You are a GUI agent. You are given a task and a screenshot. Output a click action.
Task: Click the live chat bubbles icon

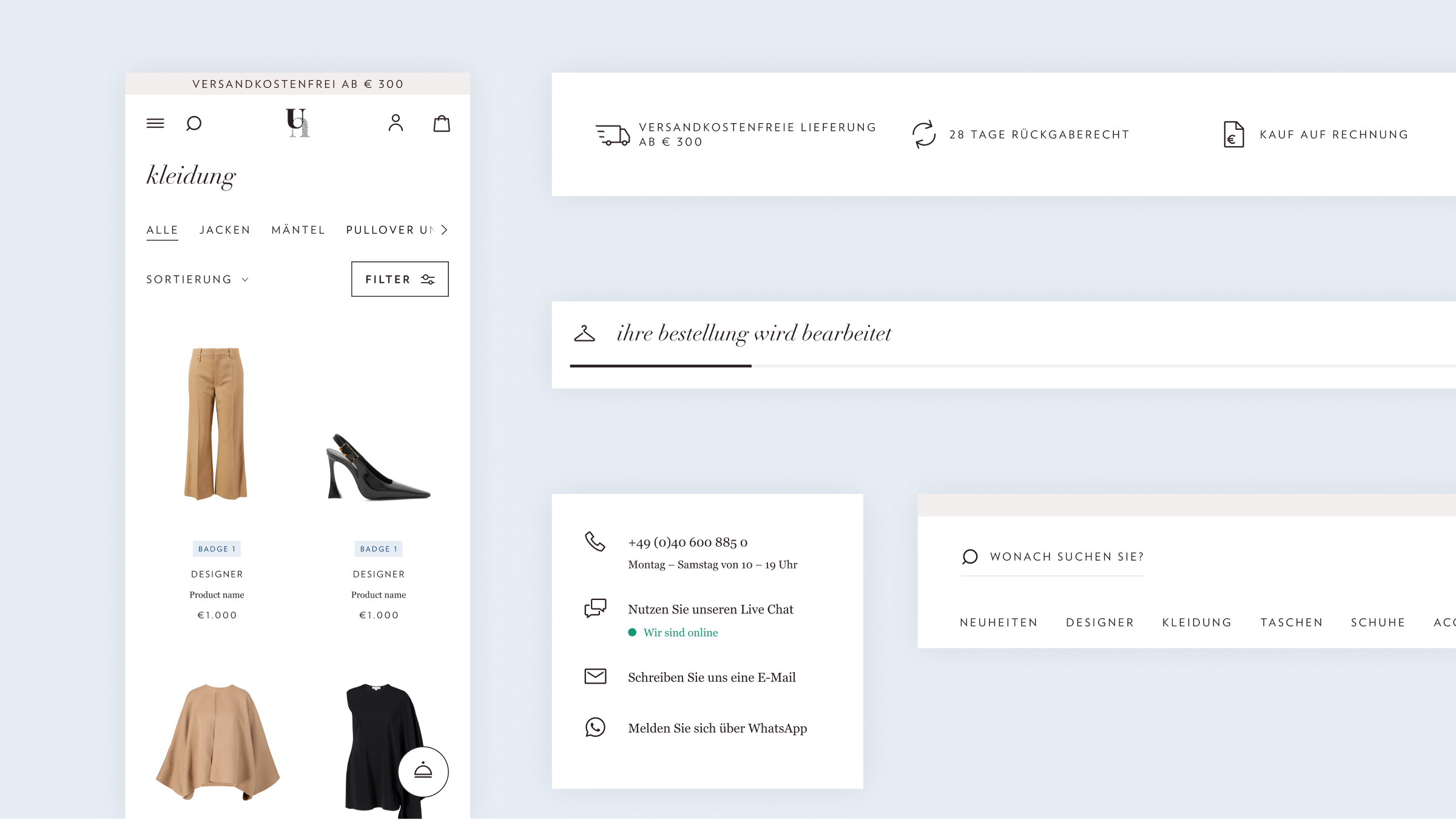[595, 608]
